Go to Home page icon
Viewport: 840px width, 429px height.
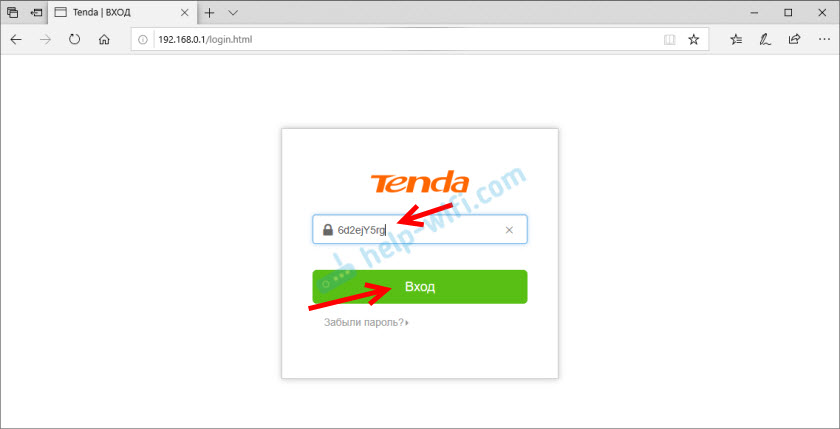click(x=104, y=39)
